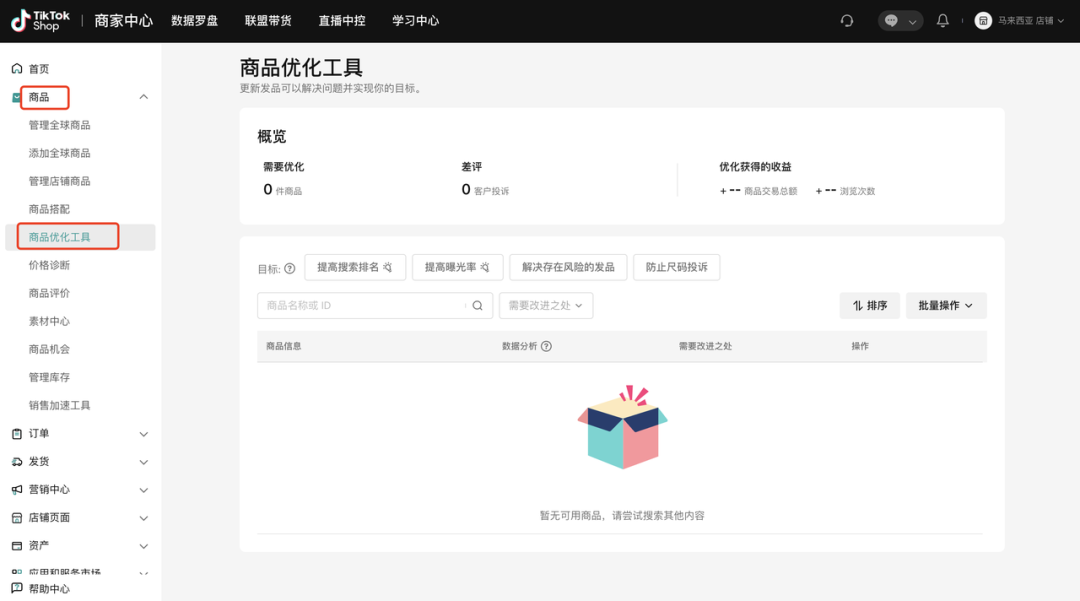Open the 帮助中心 help icon at sidebar bottom
This screenshot has height=601, width=1080.
(x=14, y=588)
